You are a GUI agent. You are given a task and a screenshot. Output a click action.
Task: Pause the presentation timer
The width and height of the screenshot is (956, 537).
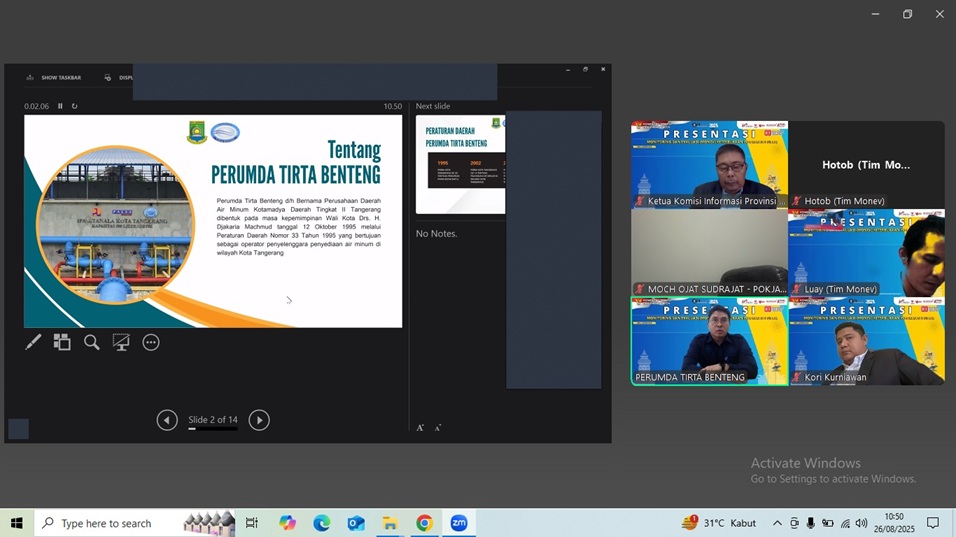click(x=60, y=106)
